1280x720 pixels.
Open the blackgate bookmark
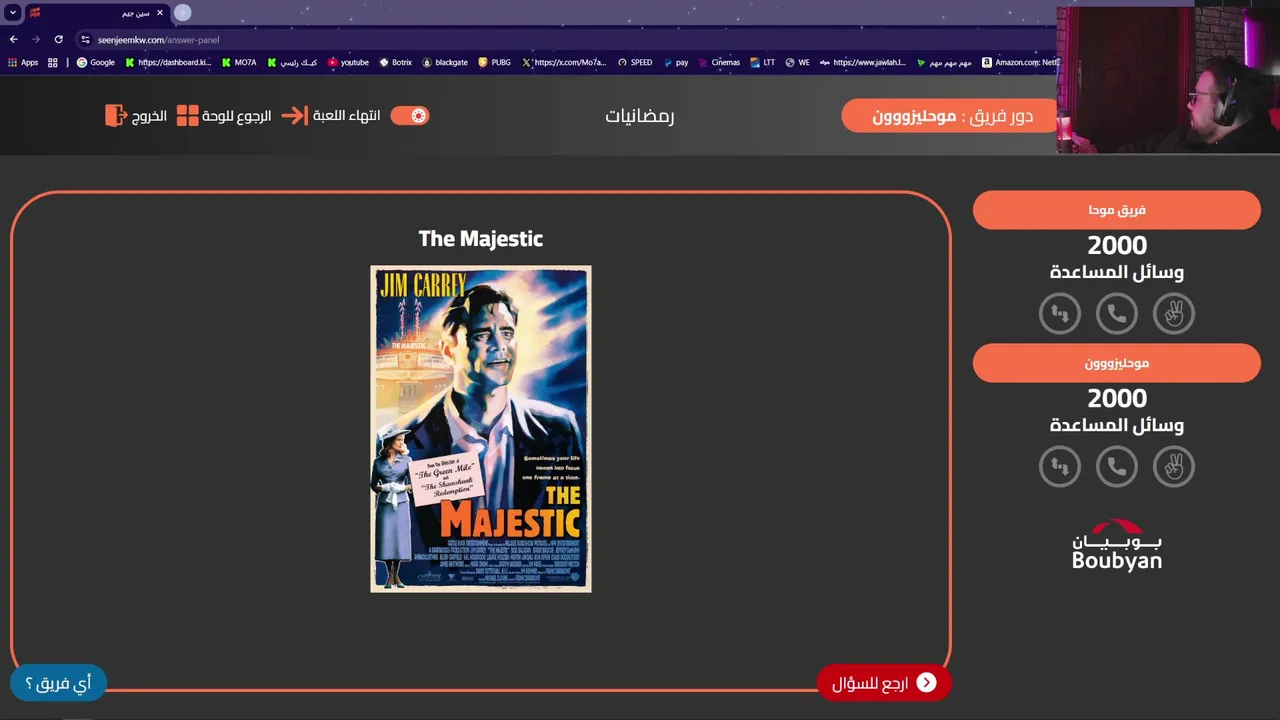(x=445, y=62)
